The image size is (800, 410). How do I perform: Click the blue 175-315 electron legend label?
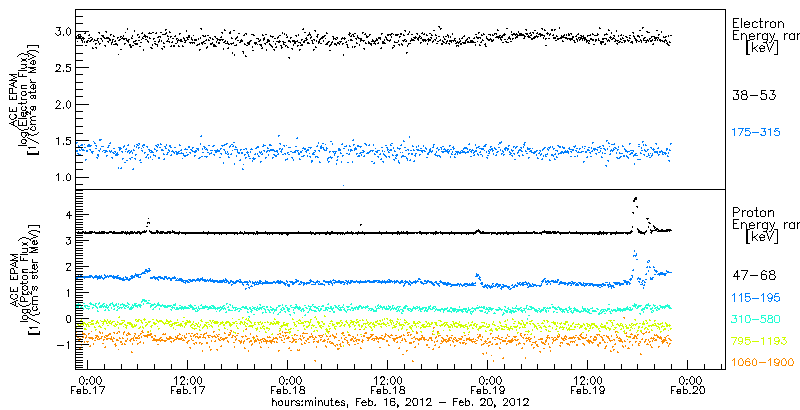coord(756,133)
